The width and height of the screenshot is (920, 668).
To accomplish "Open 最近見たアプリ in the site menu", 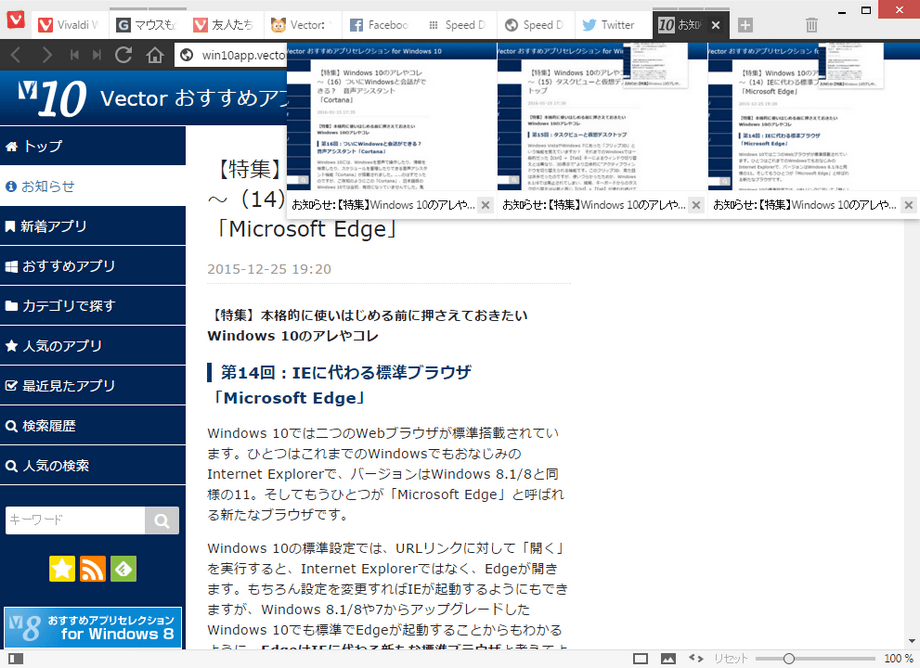I will [x=93, y=385].
